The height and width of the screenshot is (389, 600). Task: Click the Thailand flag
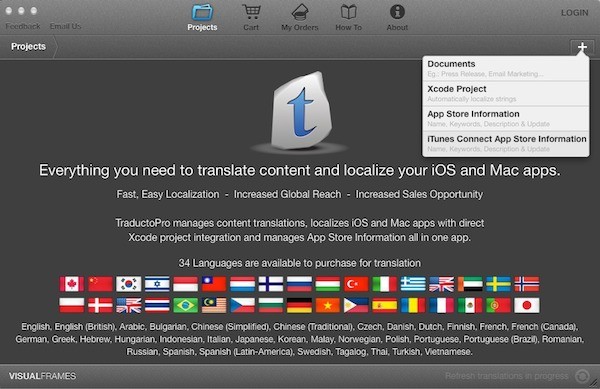[x=157, y=306]
